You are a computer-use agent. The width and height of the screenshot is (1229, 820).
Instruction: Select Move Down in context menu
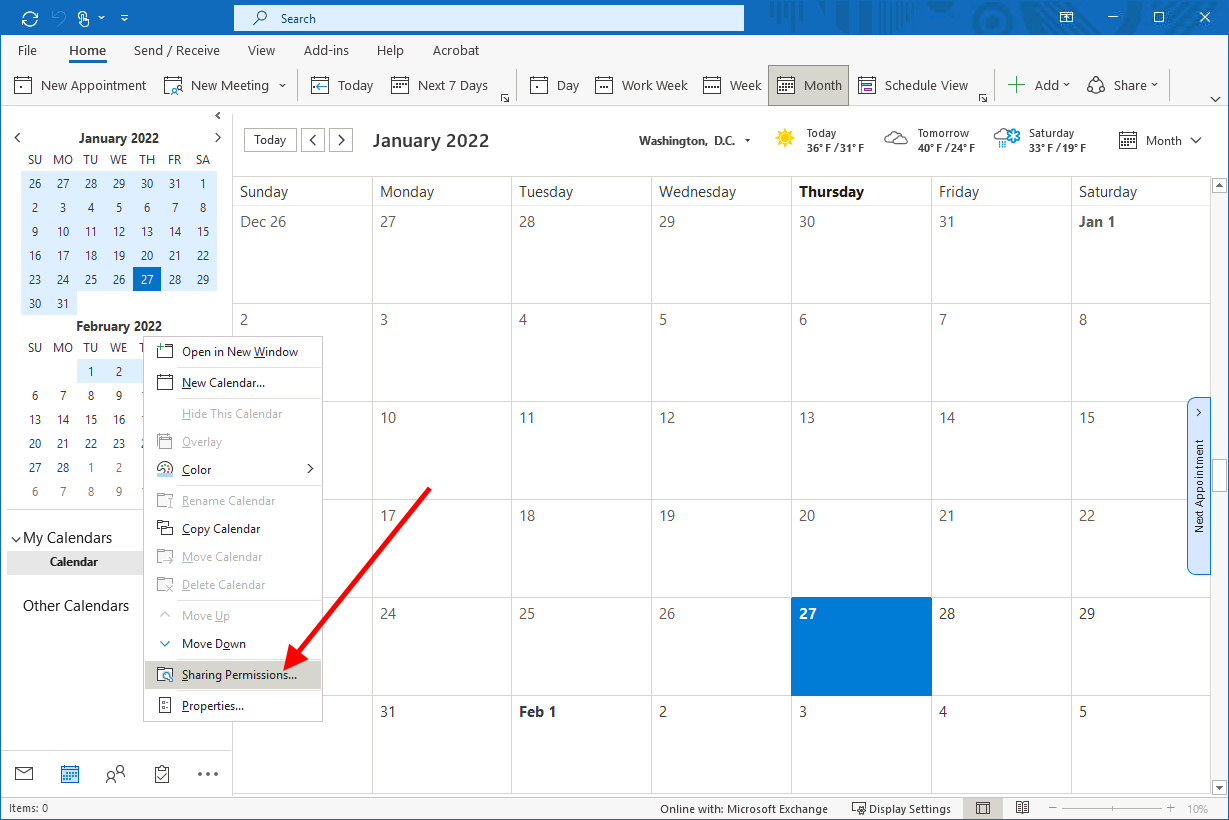click(233, 643)
